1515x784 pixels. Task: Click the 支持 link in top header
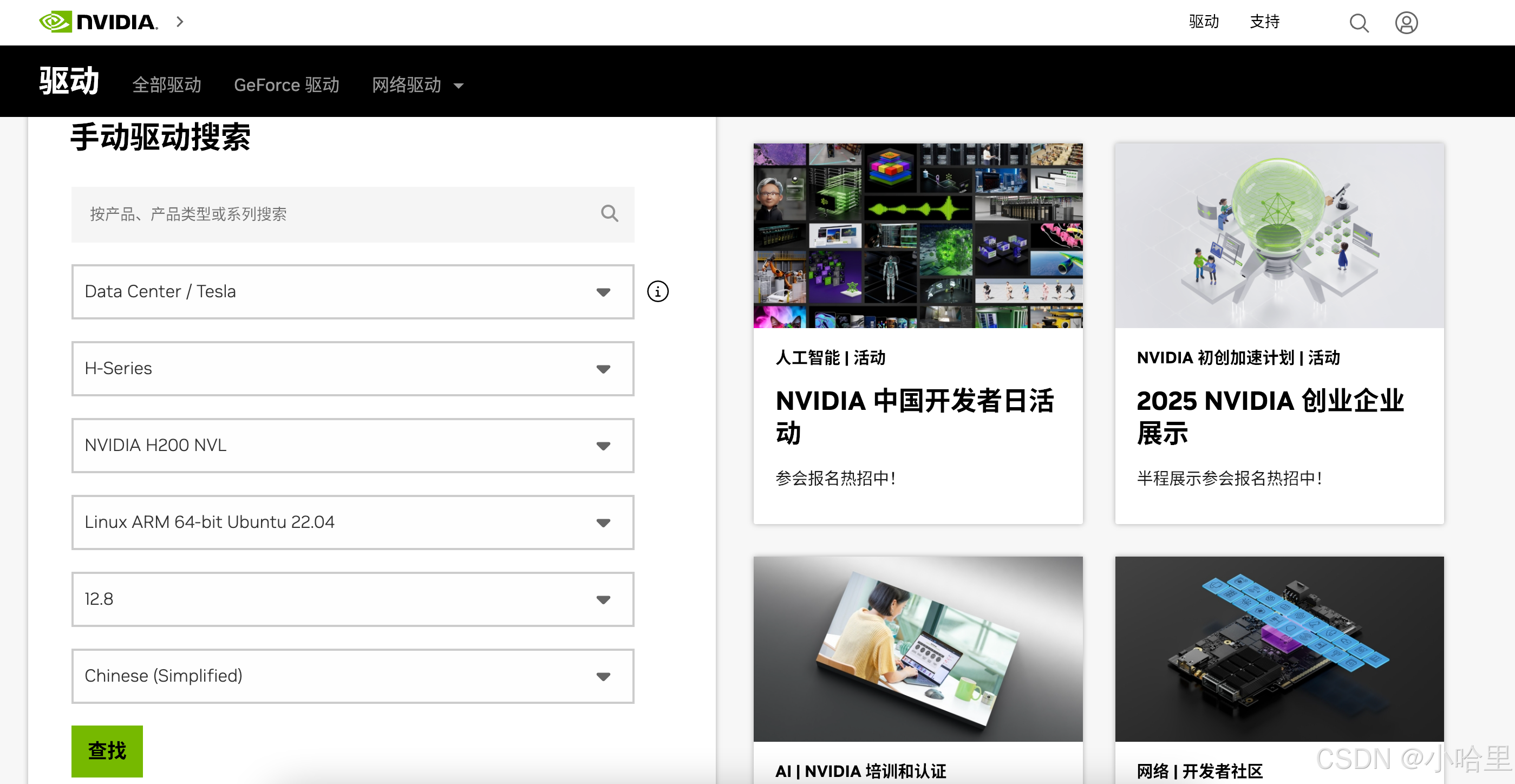coord(1264,22)
